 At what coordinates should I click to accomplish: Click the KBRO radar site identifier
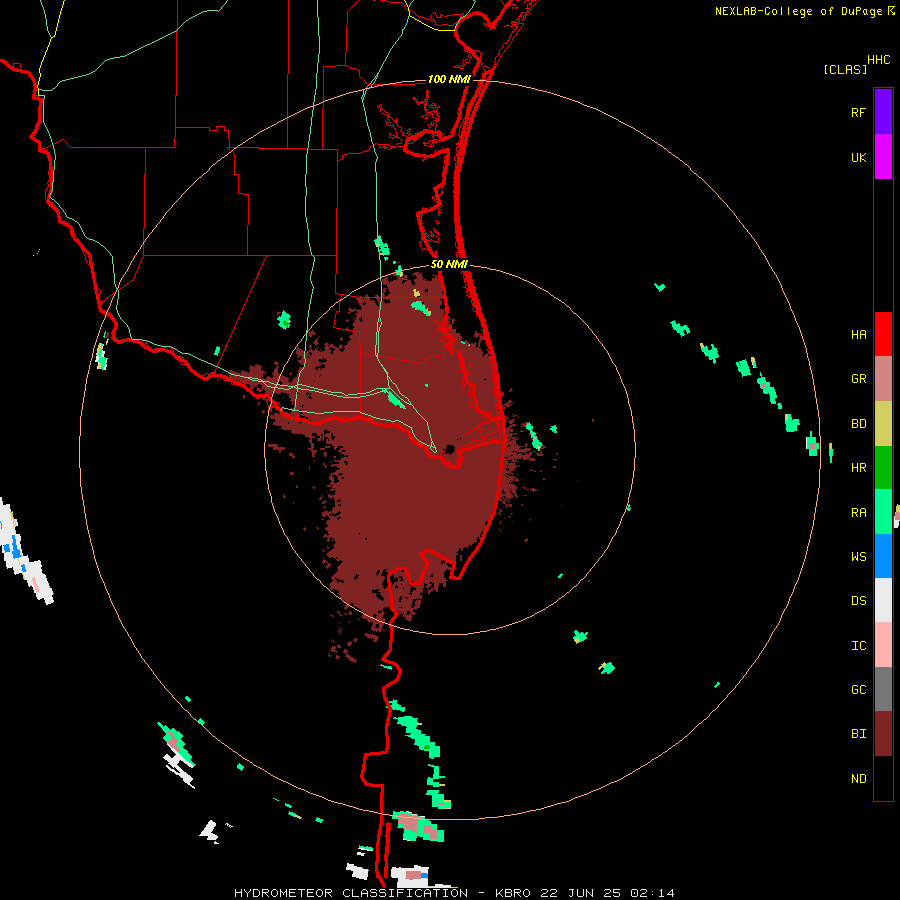click(514, 893)
